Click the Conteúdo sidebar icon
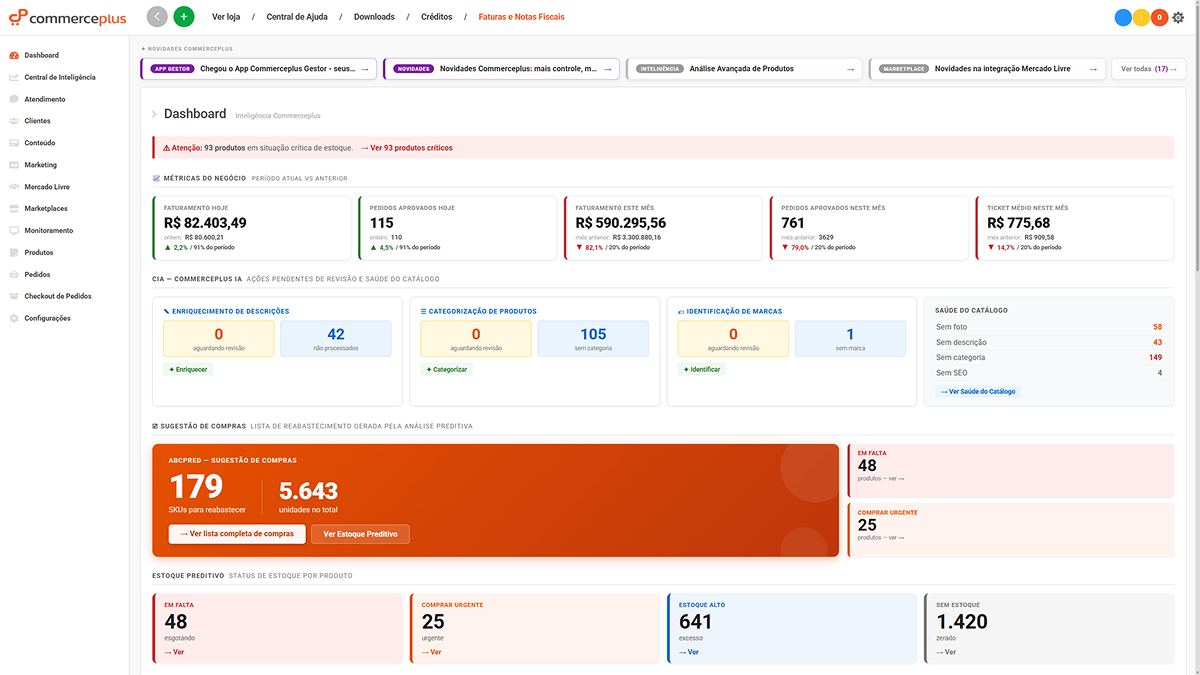The width and height of the screenshot is (1200, 675). click(x=14, y=143)
